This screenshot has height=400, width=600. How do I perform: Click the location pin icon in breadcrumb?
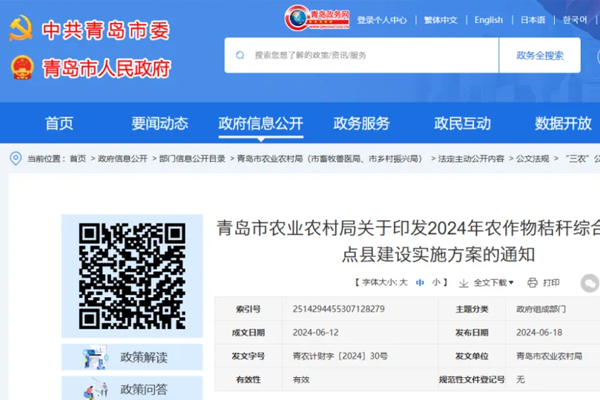(15, 158)
